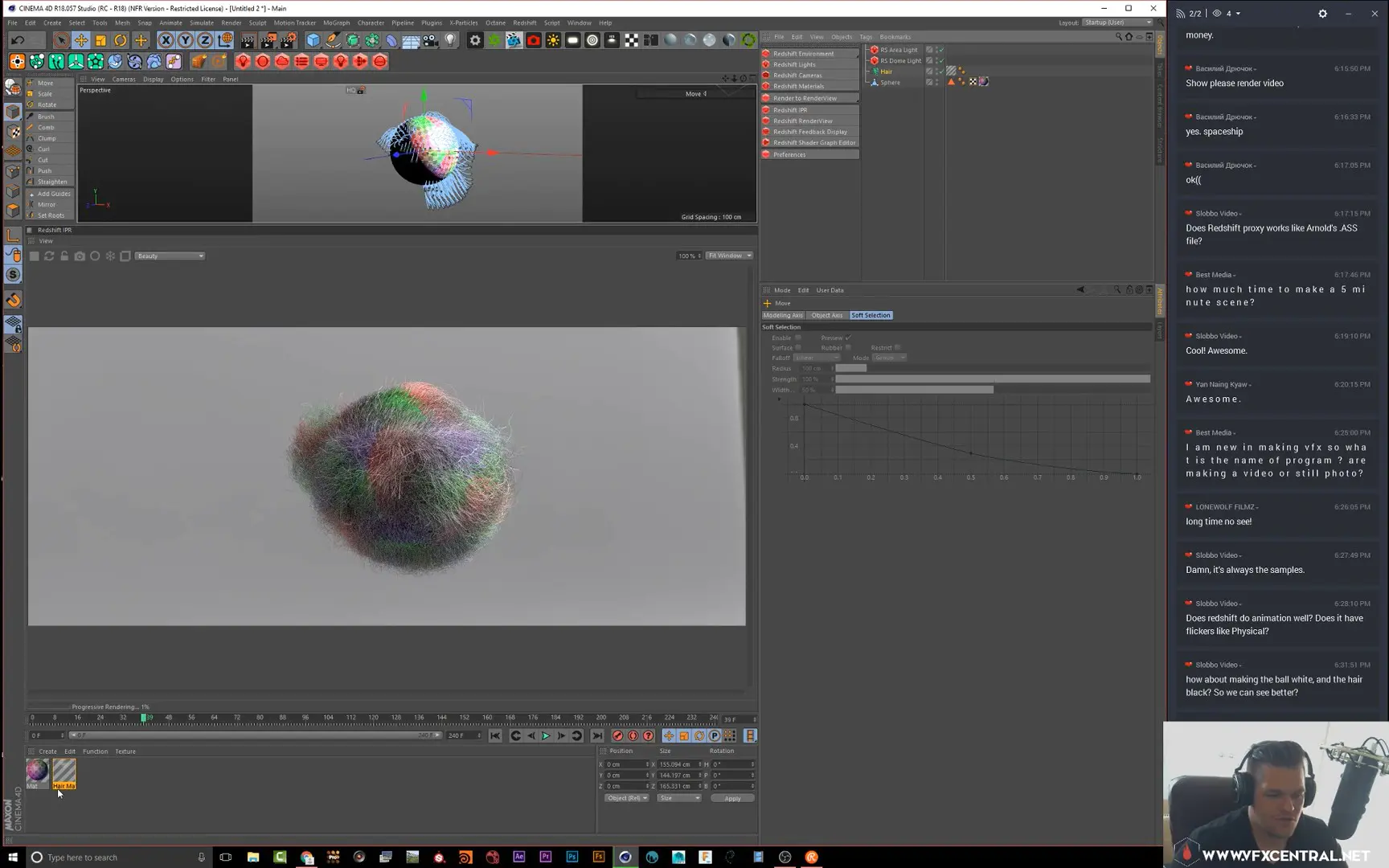Viewport: 1389px width, 868px height.
Task: Toggle soft selection Surface checkbox
Action: [798, 347]
